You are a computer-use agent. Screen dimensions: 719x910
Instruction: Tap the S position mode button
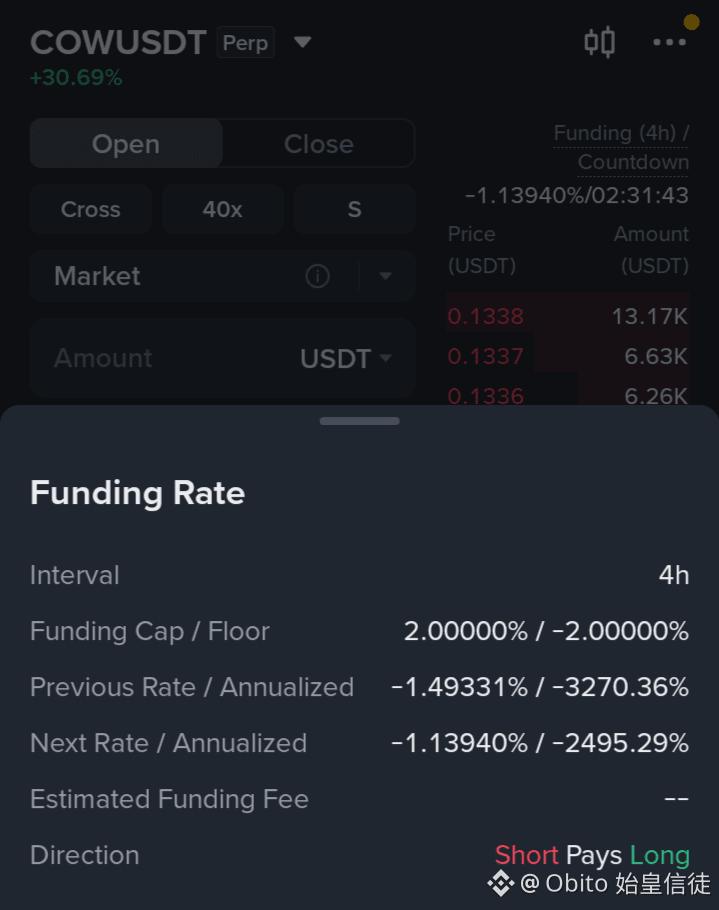point(355,209)
